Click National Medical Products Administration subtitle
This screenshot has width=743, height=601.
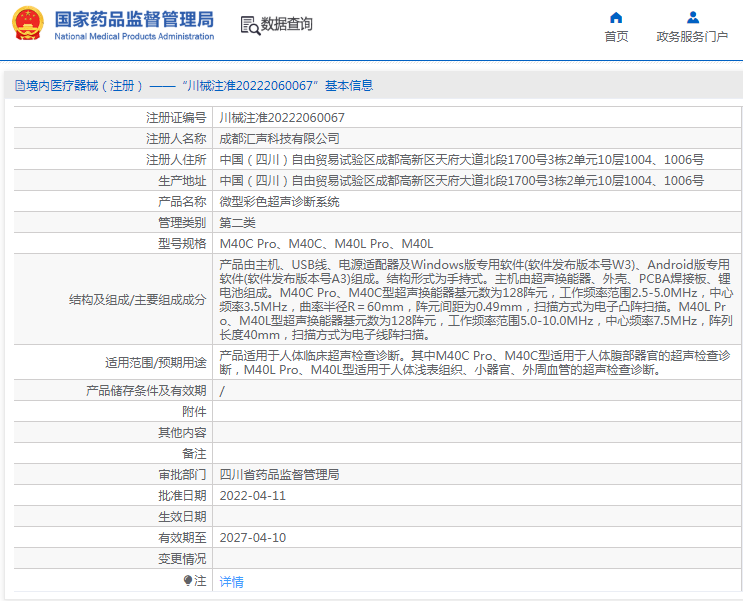pos(134,36)
